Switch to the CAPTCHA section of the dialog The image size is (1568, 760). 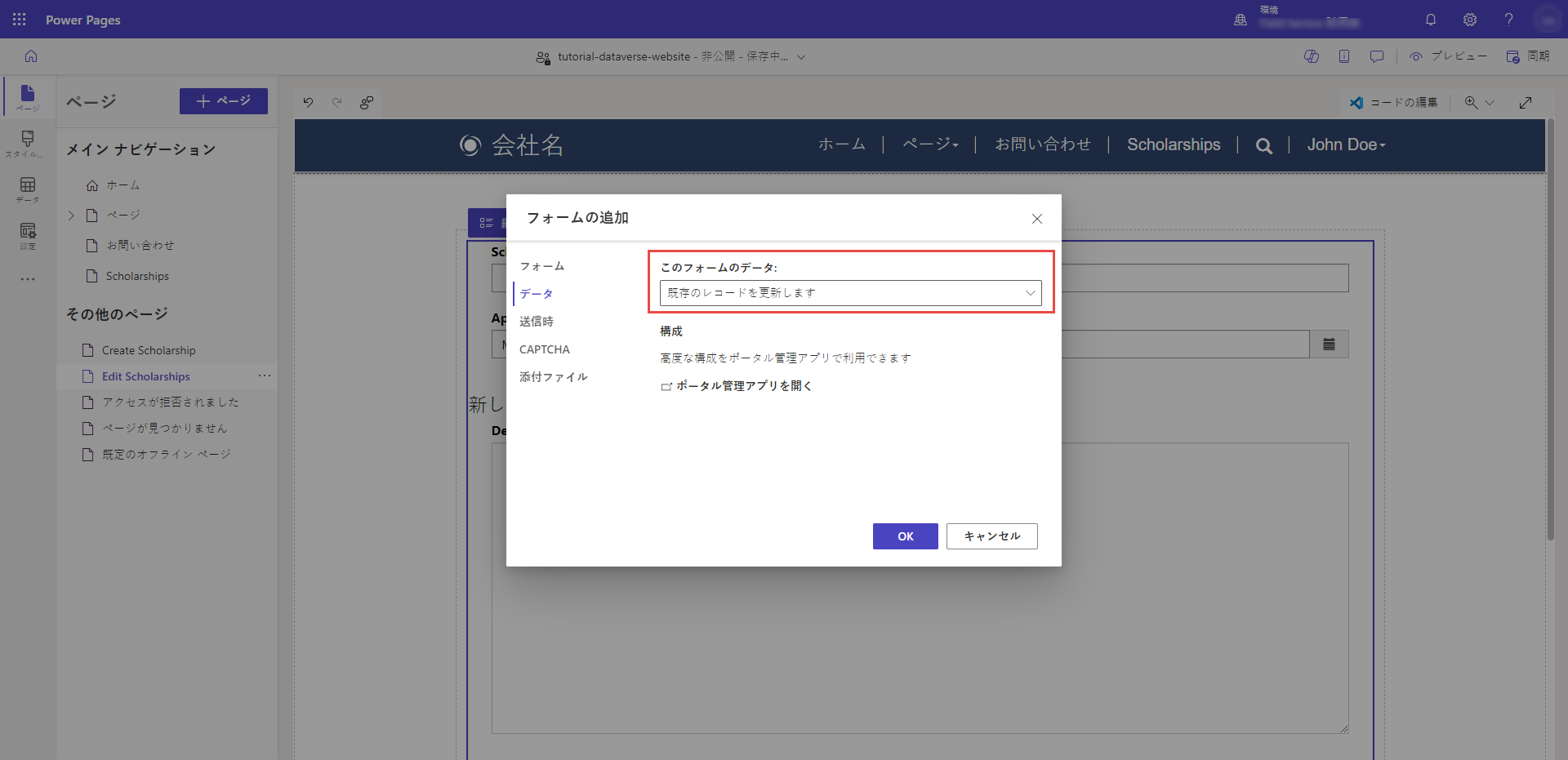[545, 349]
